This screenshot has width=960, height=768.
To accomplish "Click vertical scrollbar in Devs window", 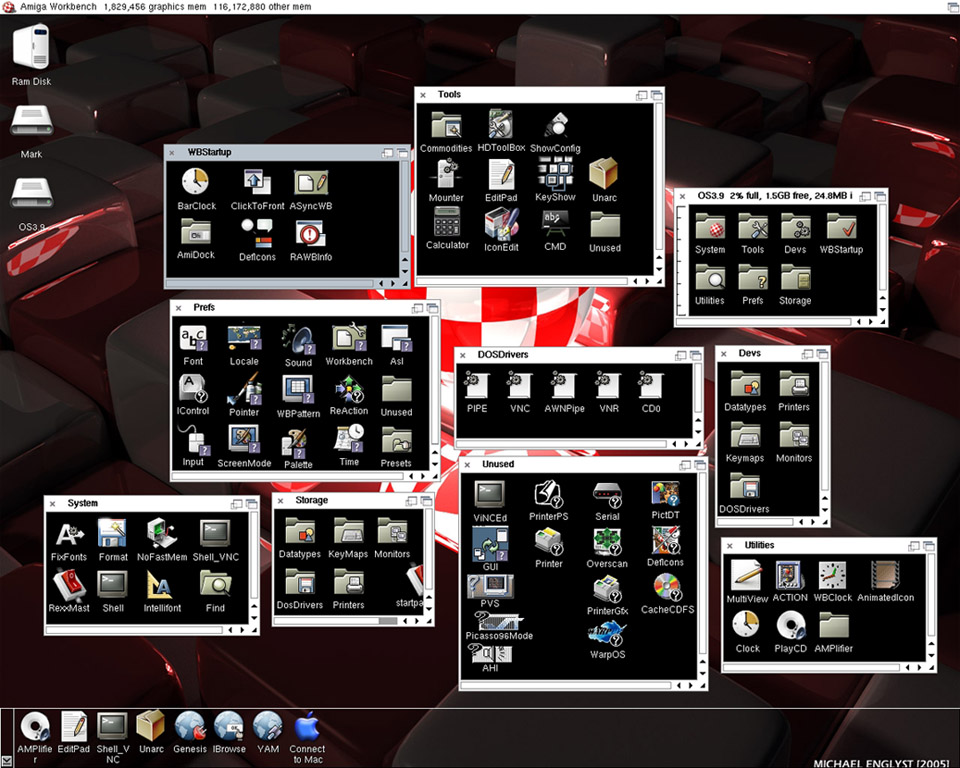I will 825,428.
